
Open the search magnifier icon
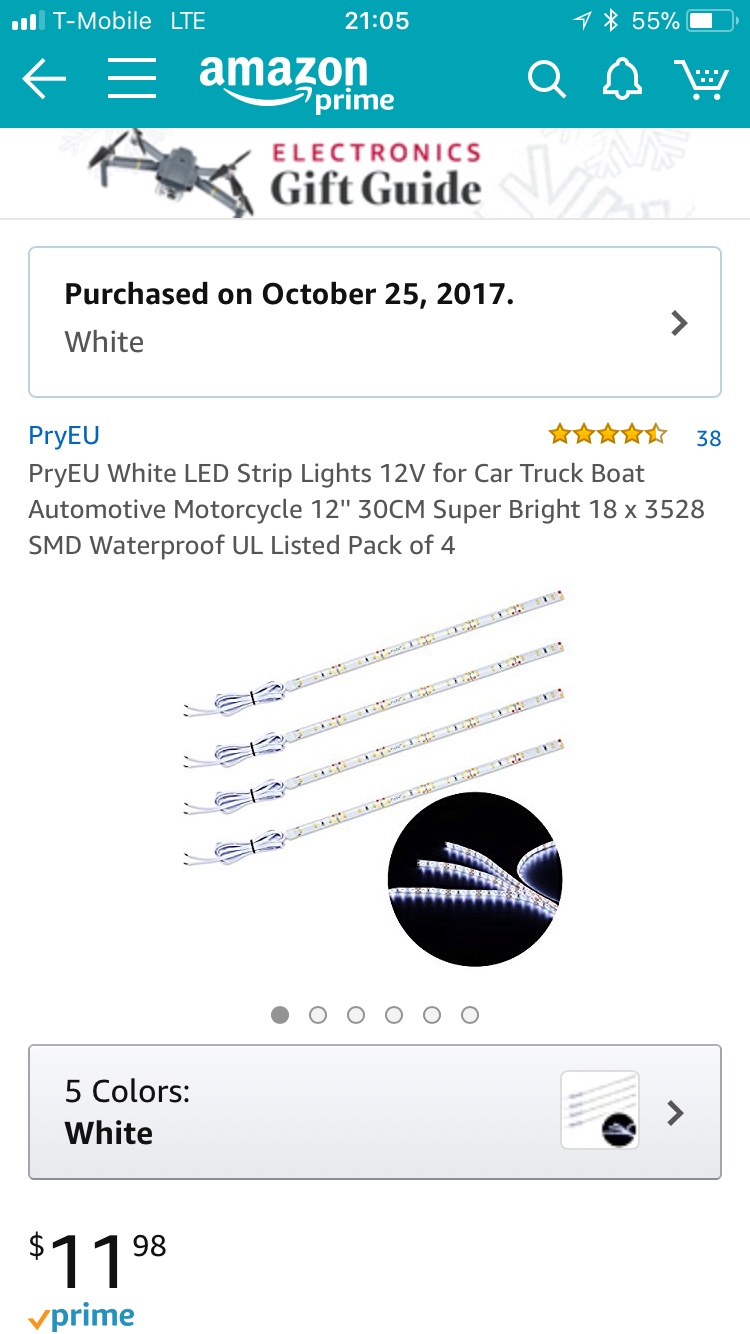[x=547, y=79]
